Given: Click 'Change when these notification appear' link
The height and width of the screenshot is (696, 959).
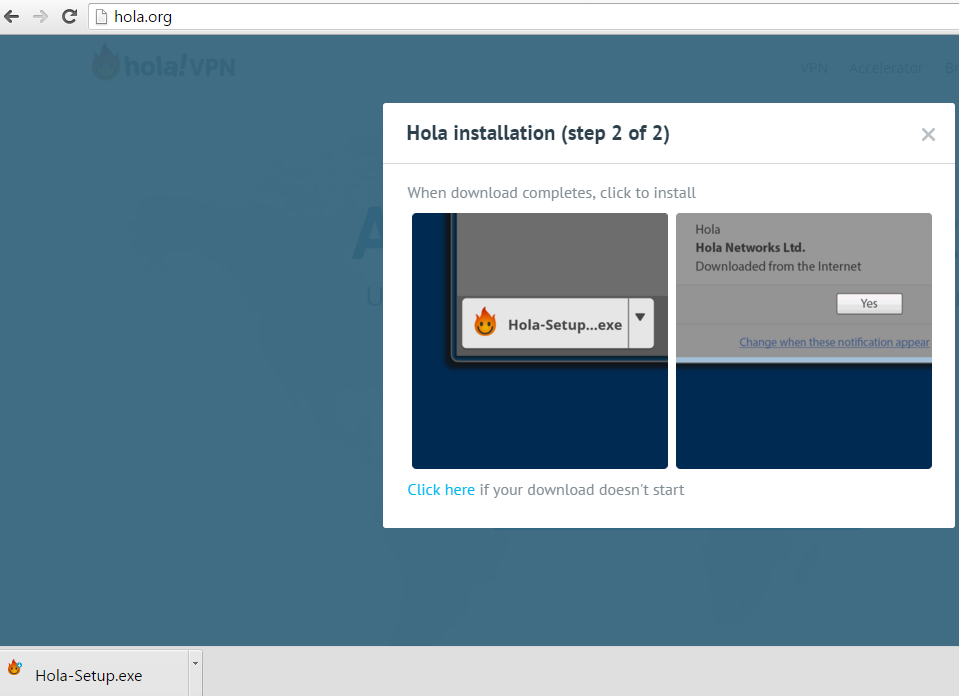Looking at the screenshot, I should tap(835, 342).
